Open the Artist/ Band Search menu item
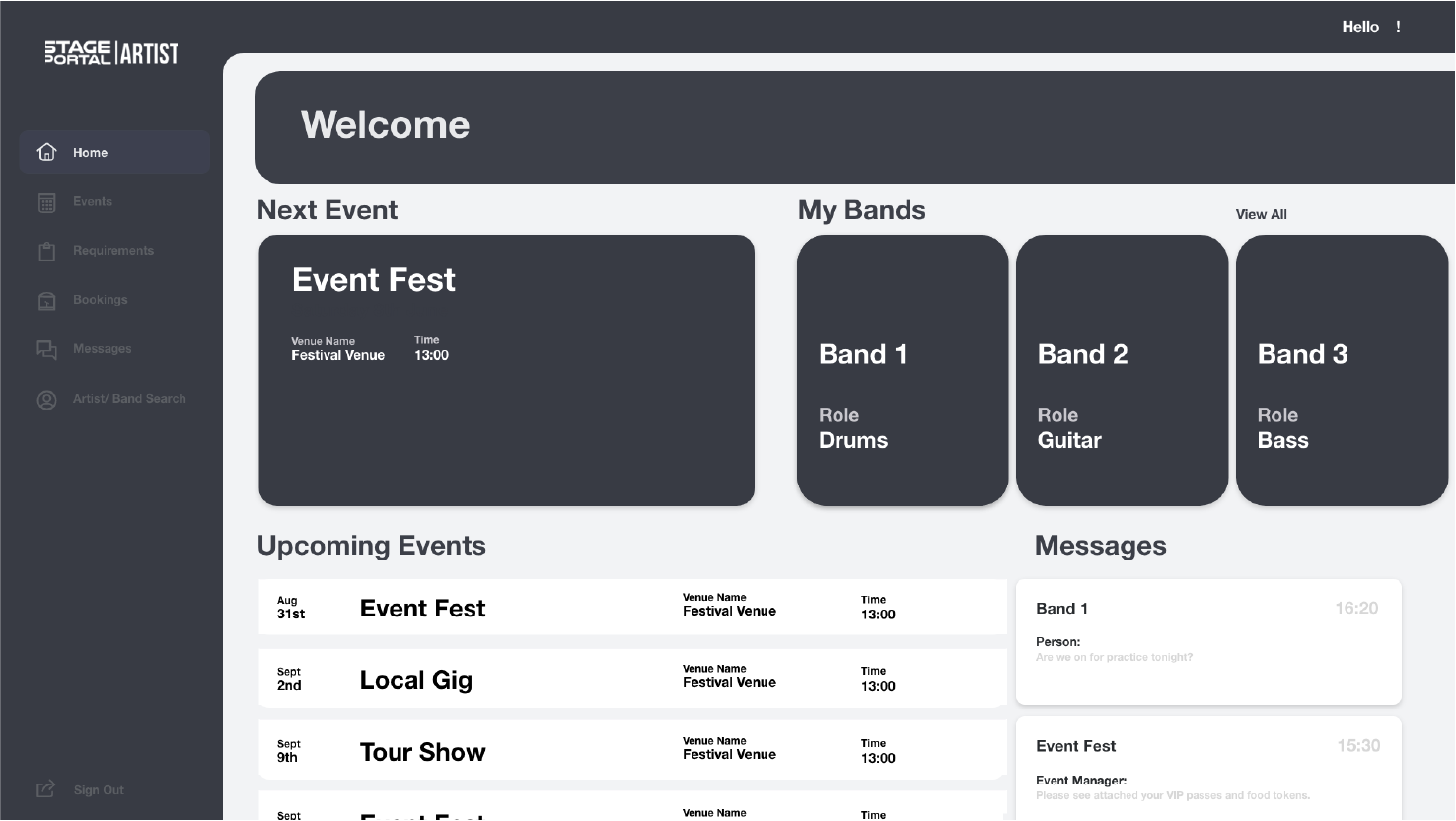This screenshot has width=1456, height=821. 128,399
